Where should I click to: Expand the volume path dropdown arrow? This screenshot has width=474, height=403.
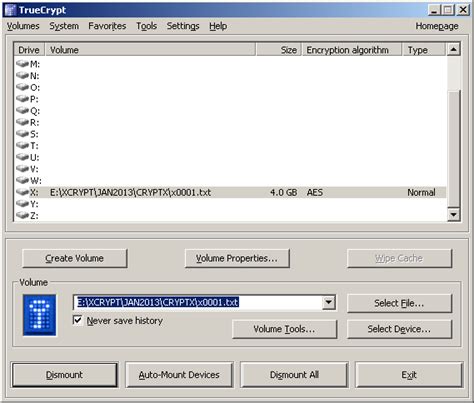329,302
